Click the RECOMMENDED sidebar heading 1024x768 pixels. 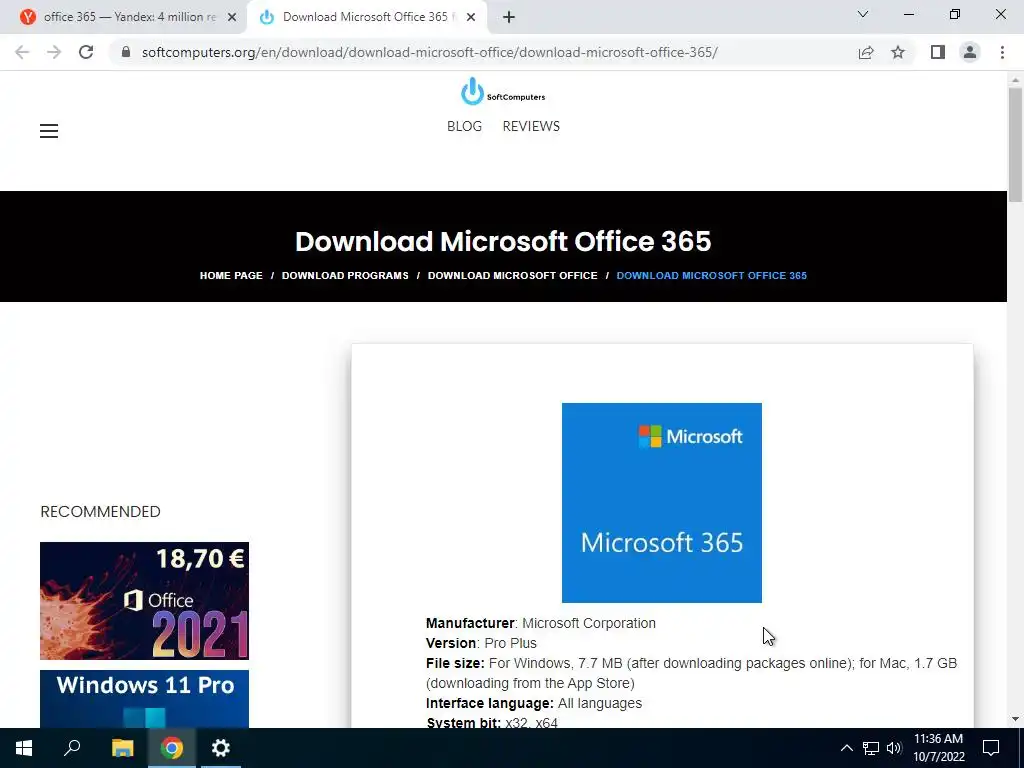[101, 511]
